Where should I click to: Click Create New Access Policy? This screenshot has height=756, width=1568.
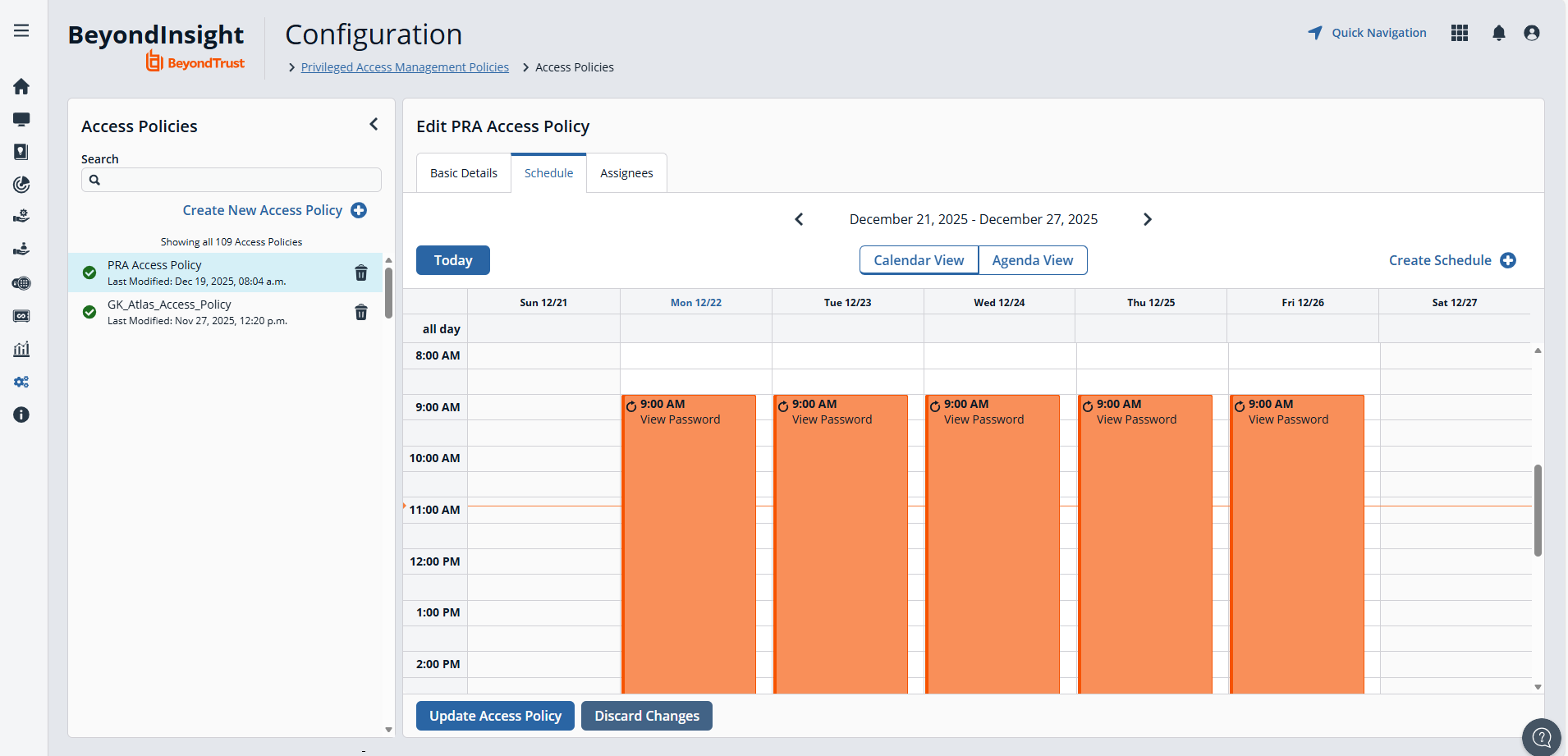click(274, 210)
